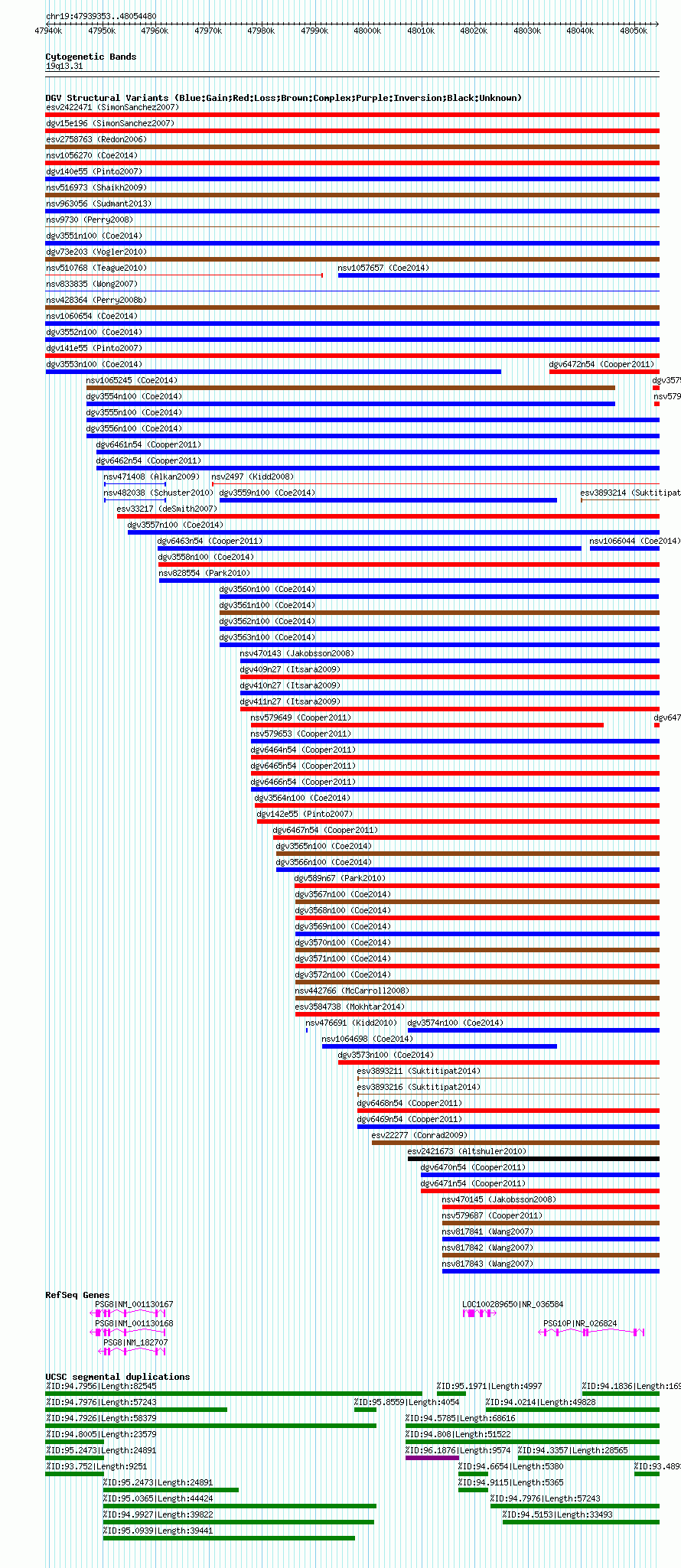
Task: Click nsv428364 (Perry2008b) label
Action: pyautogui.click(x=96, y=300)
